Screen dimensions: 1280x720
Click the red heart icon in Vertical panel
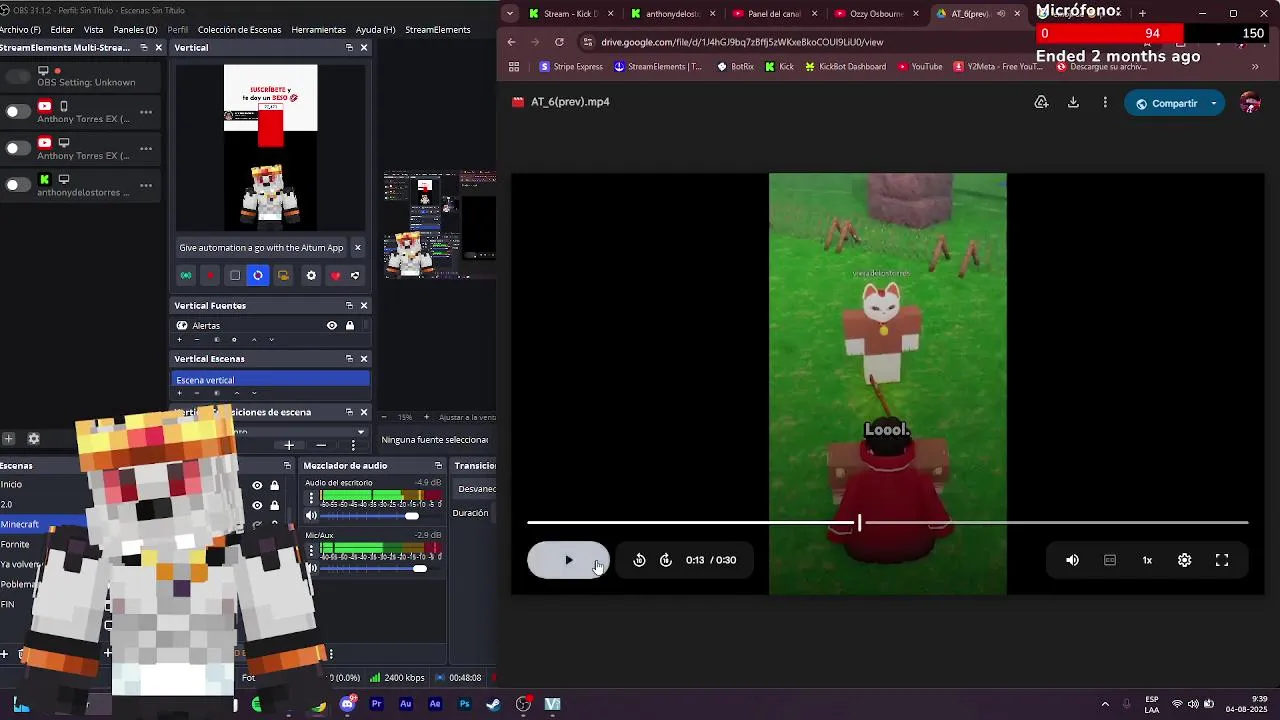pyautogui.click(x=335, y=276)
